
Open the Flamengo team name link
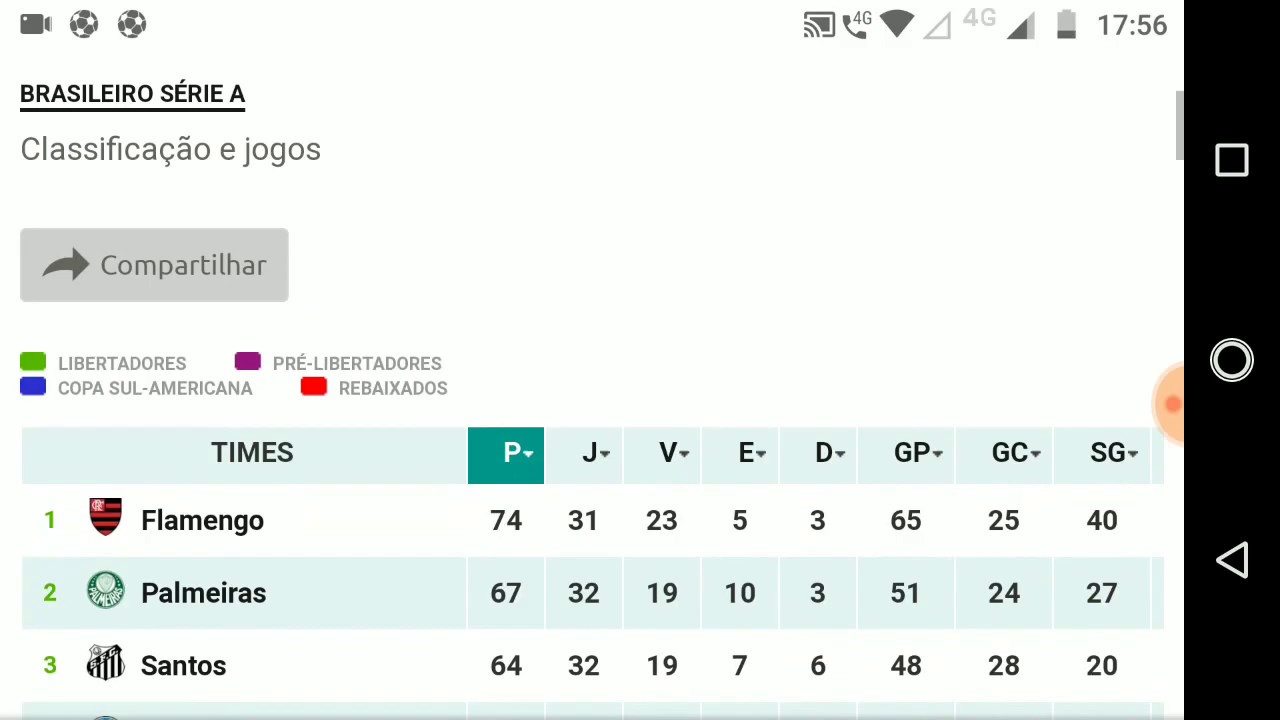point(202,521)
